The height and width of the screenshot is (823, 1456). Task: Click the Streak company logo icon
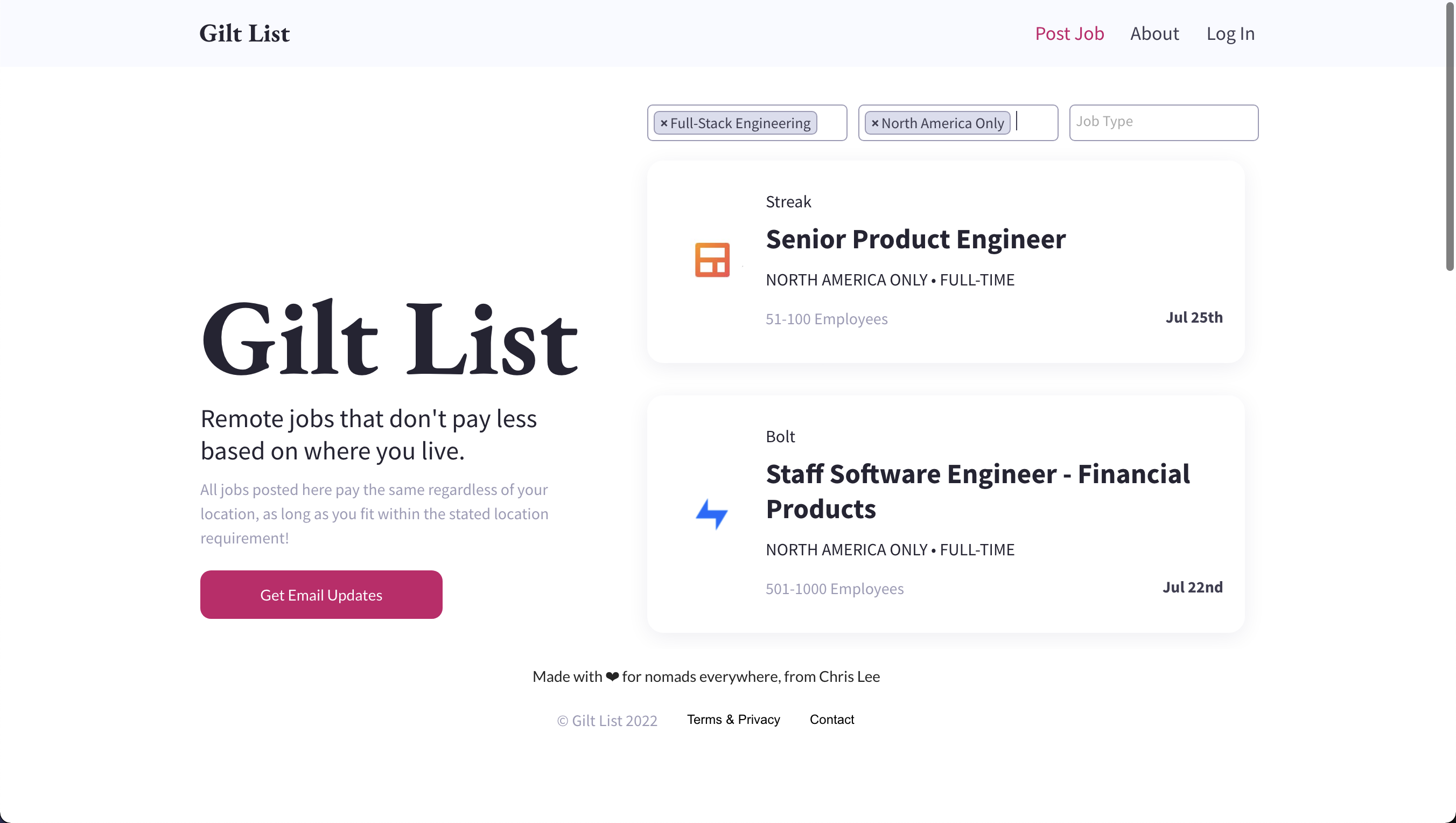pos(712,260)
